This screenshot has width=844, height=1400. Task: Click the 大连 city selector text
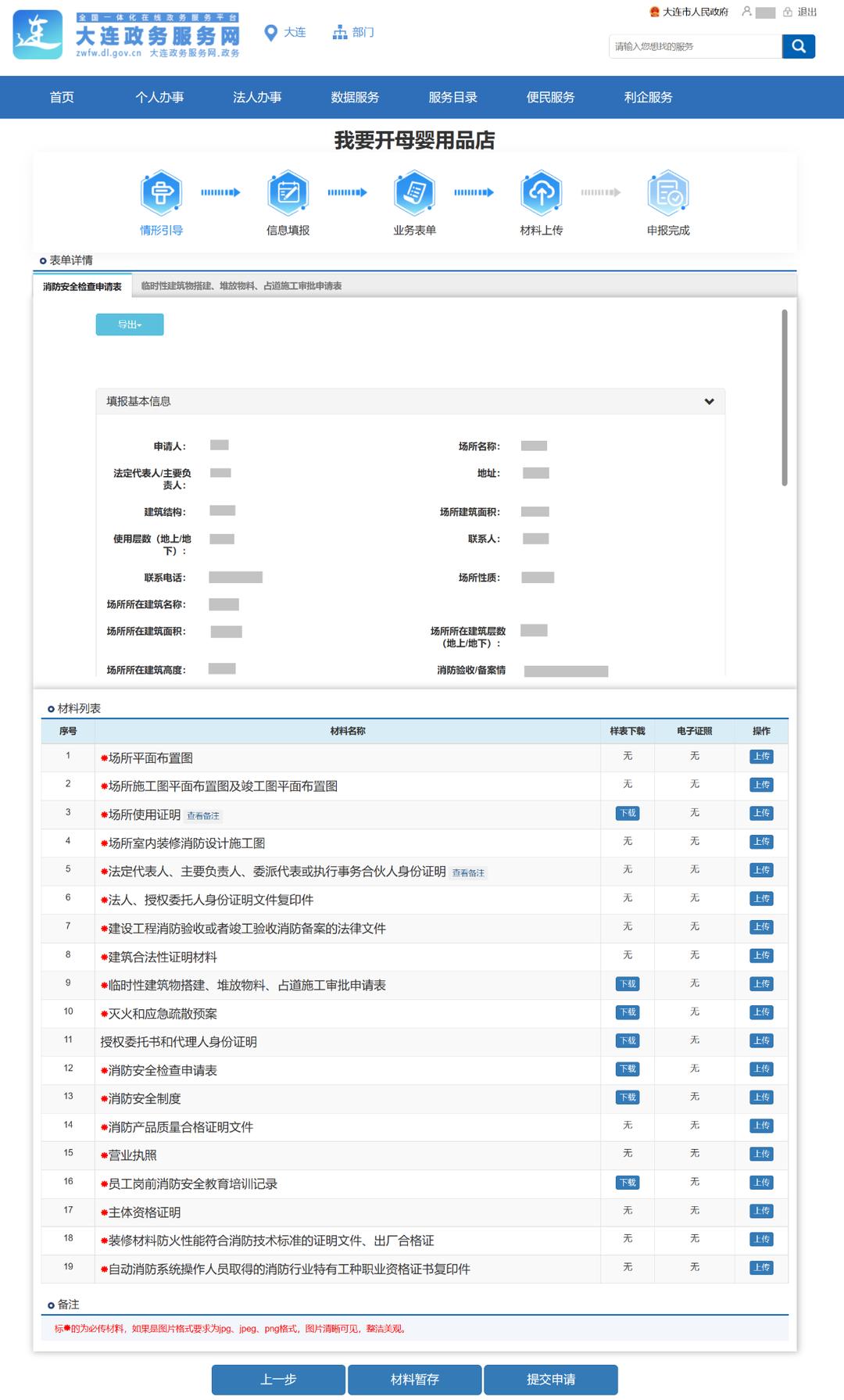(x=295, y=33)
